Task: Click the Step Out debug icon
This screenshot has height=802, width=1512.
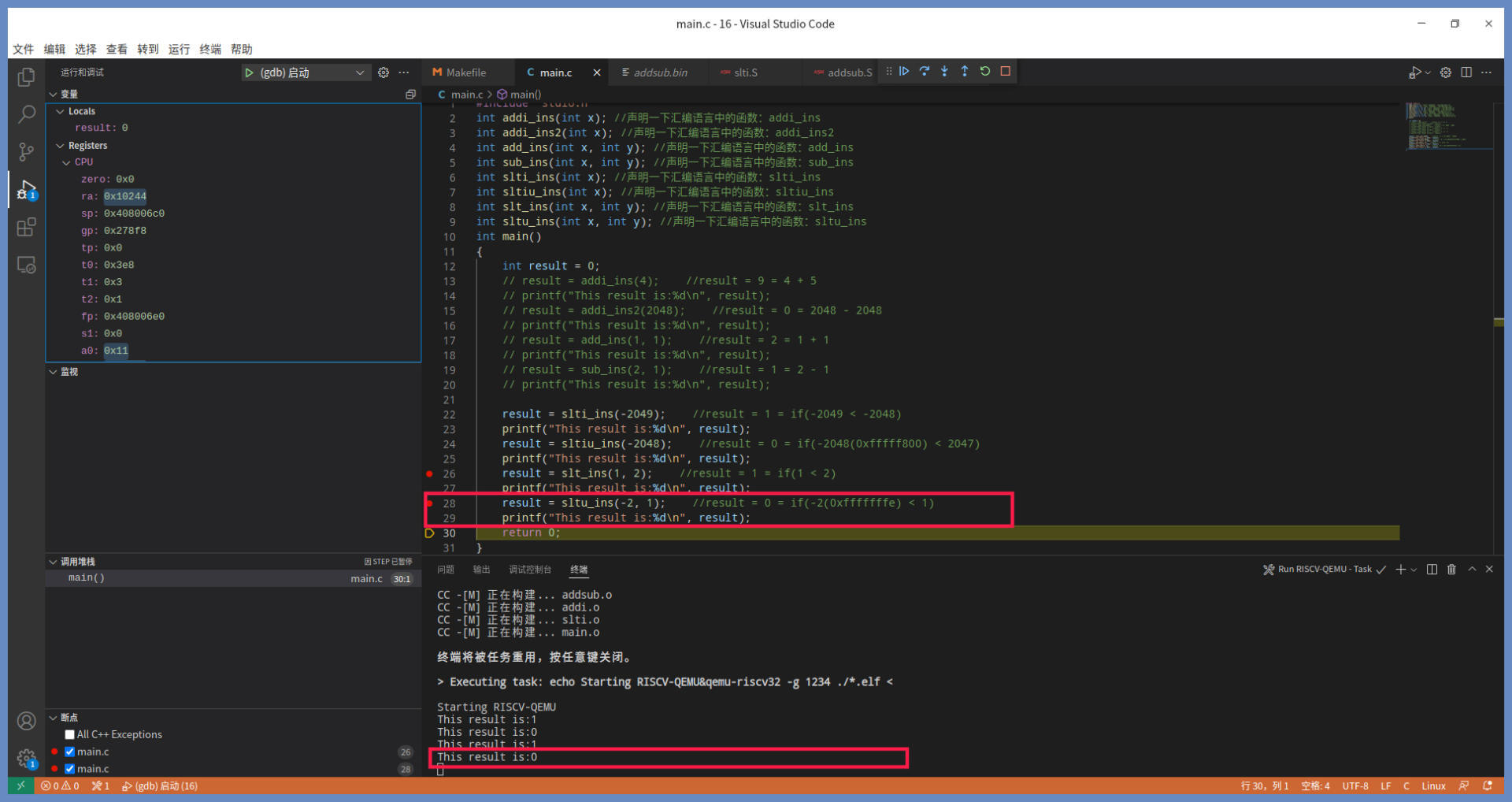Action: pyautogui.click(x=965, y=72)
